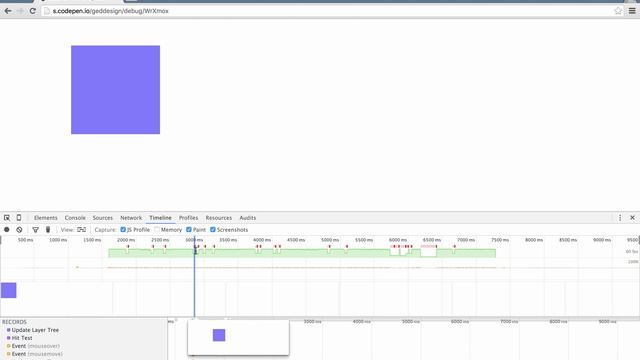Open the Chrome hamburger menu
The height and width of the screenshot is (360, 640).
pos(632,11)
